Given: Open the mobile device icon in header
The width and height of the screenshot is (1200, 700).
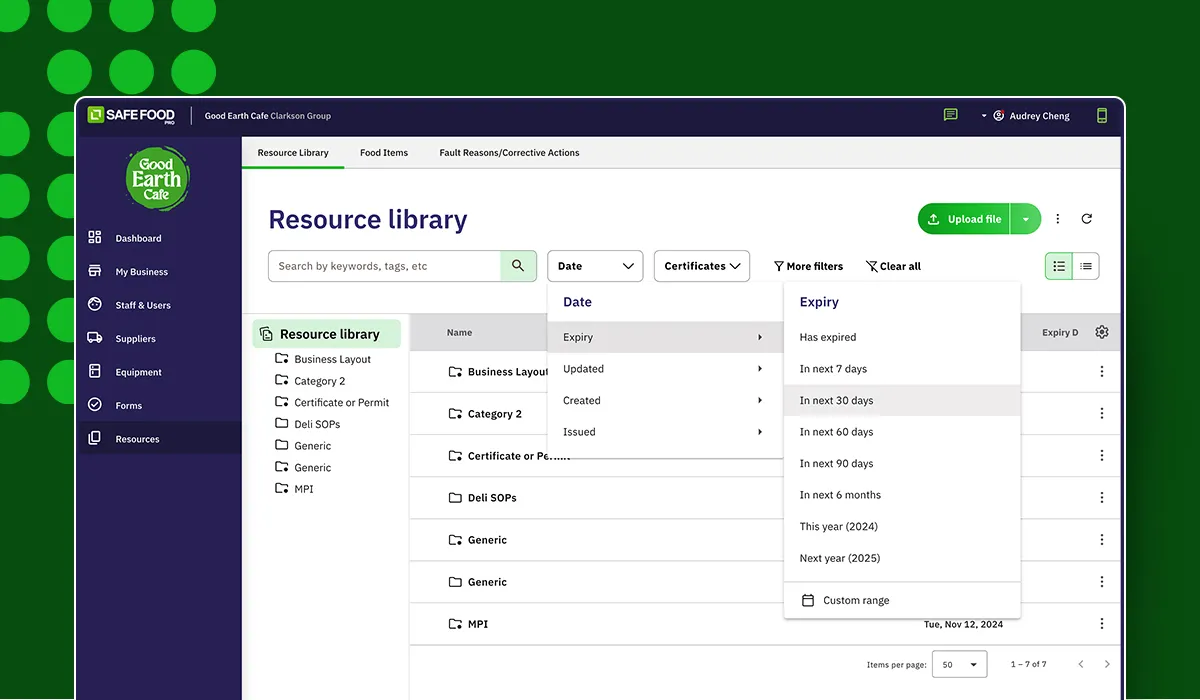Looking at the screenshot, I should pyautogui.click(x=1102, y=115).
